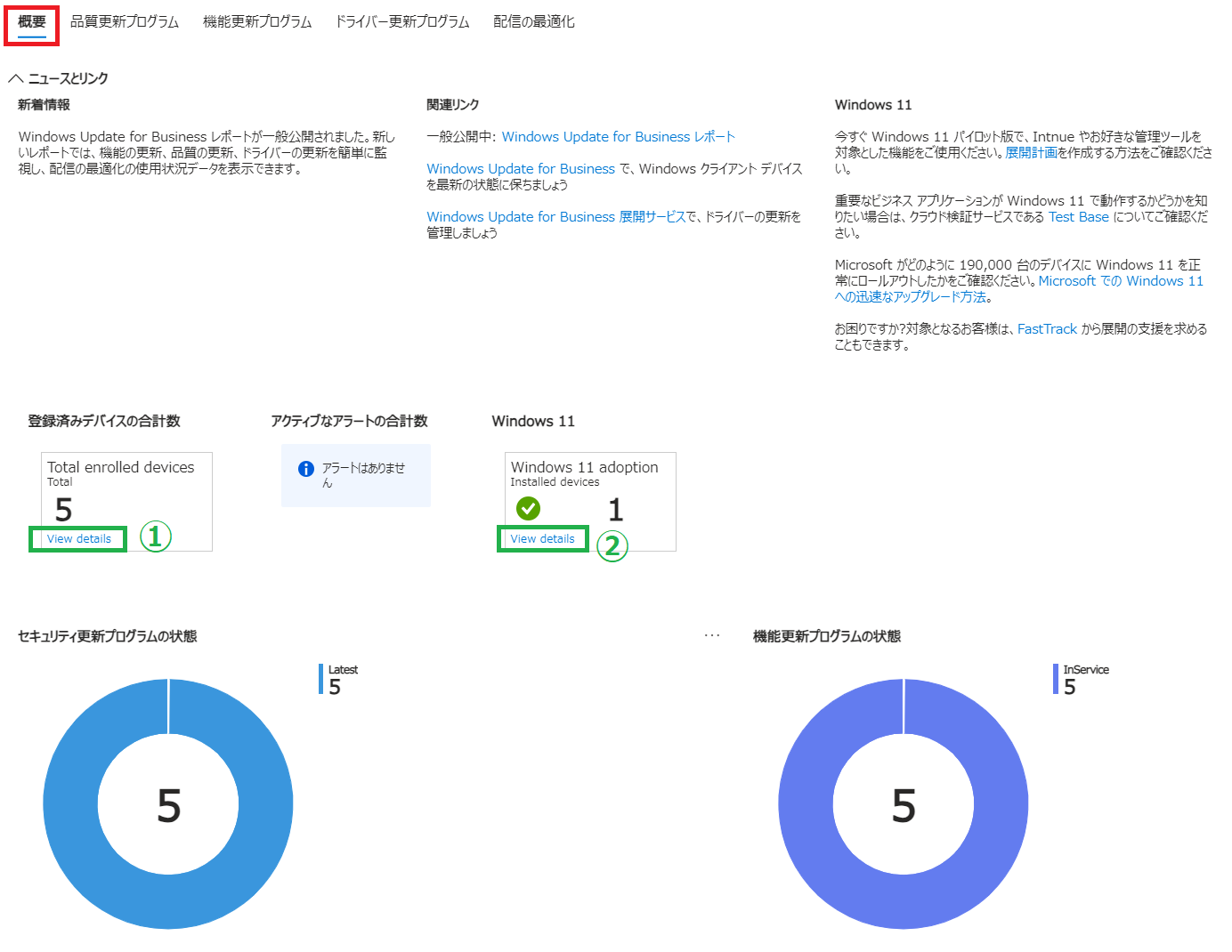This screenshot has height=952, width=1232.
Task: Click the 新着情報 heading
Action: click(x=45, y=105)
